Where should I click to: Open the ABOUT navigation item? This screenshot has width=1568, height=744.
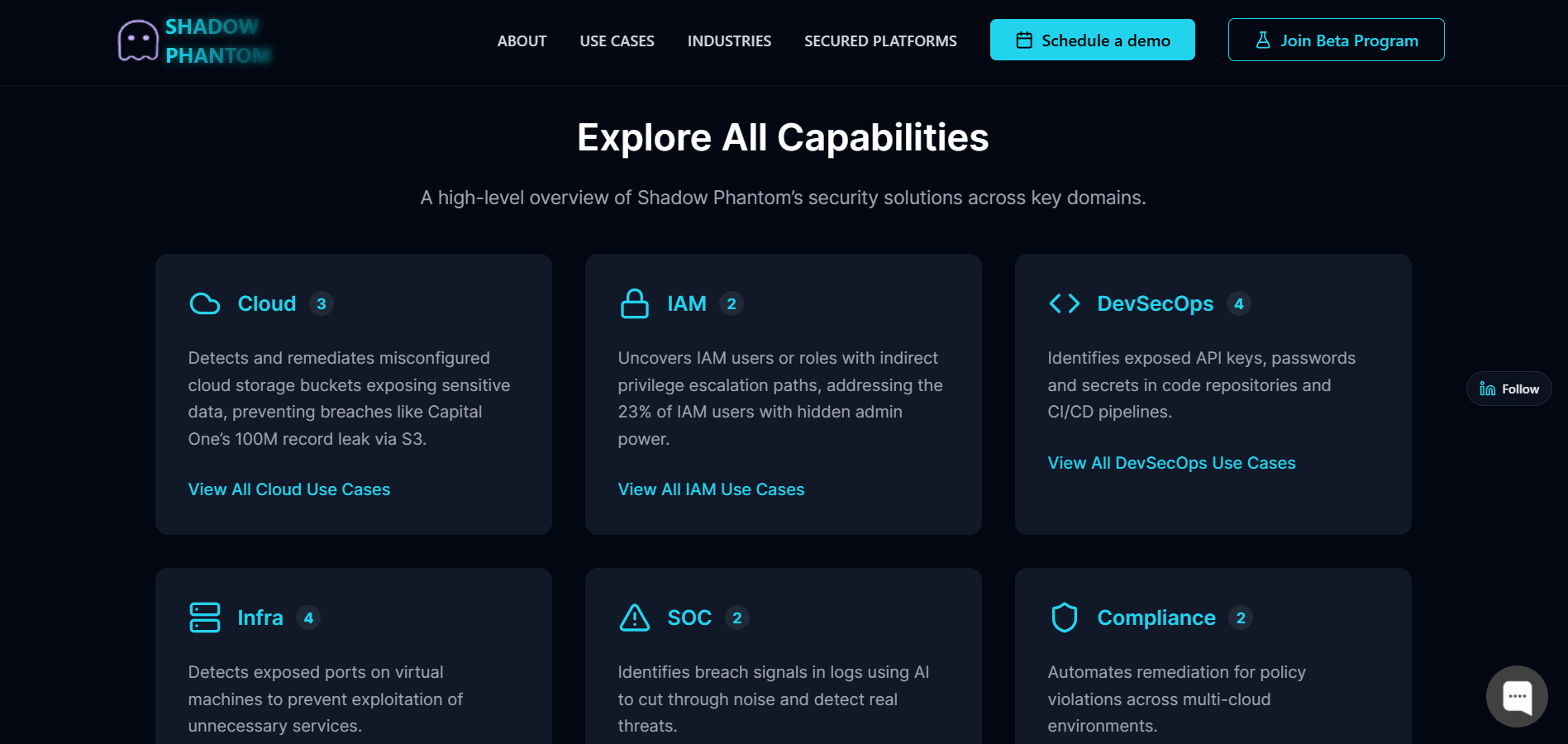(x=521, y=40)
